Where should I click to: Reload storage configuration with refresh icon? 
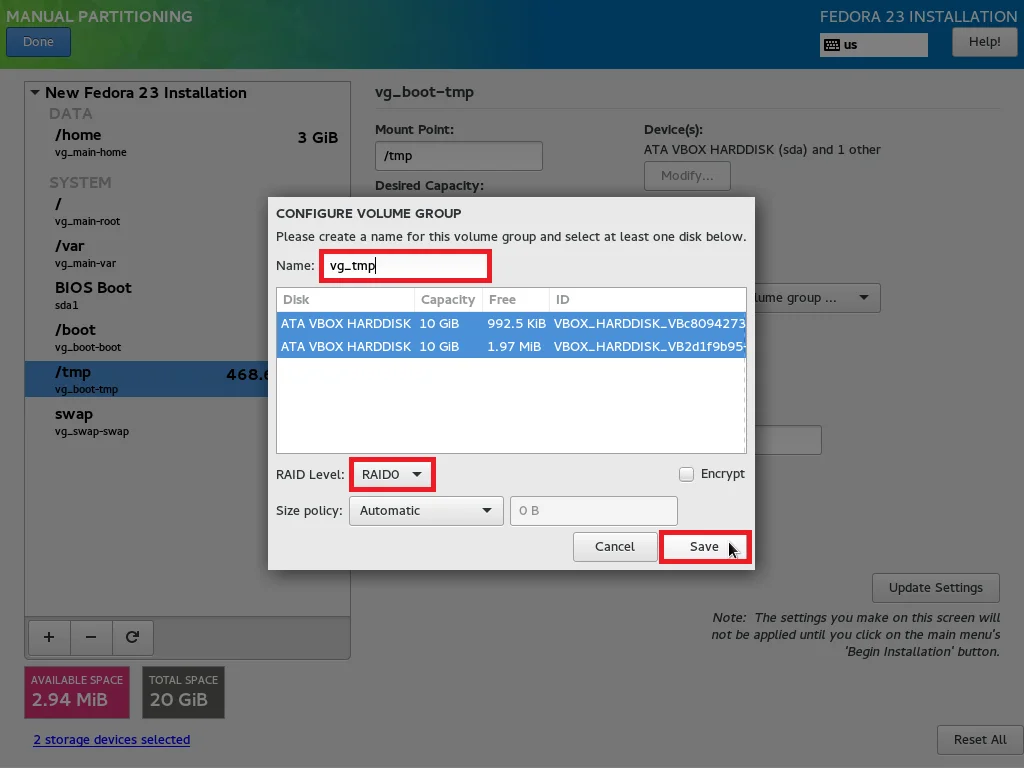(133, 637)
